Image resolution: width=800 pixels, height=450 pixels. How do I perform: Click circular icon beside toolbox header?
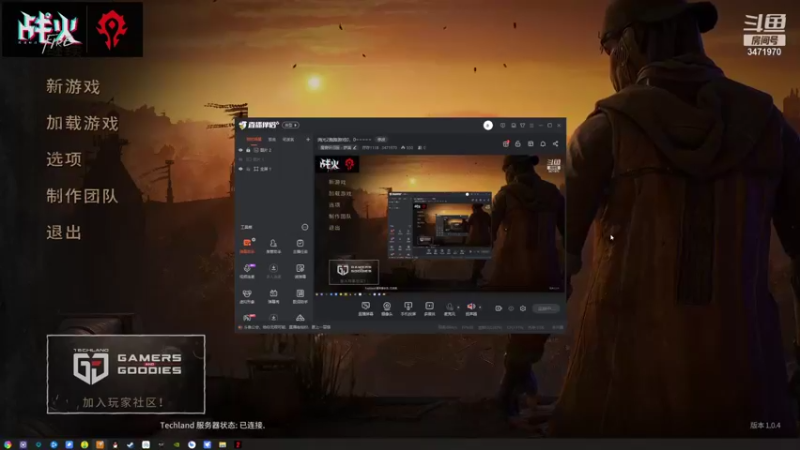305,227
